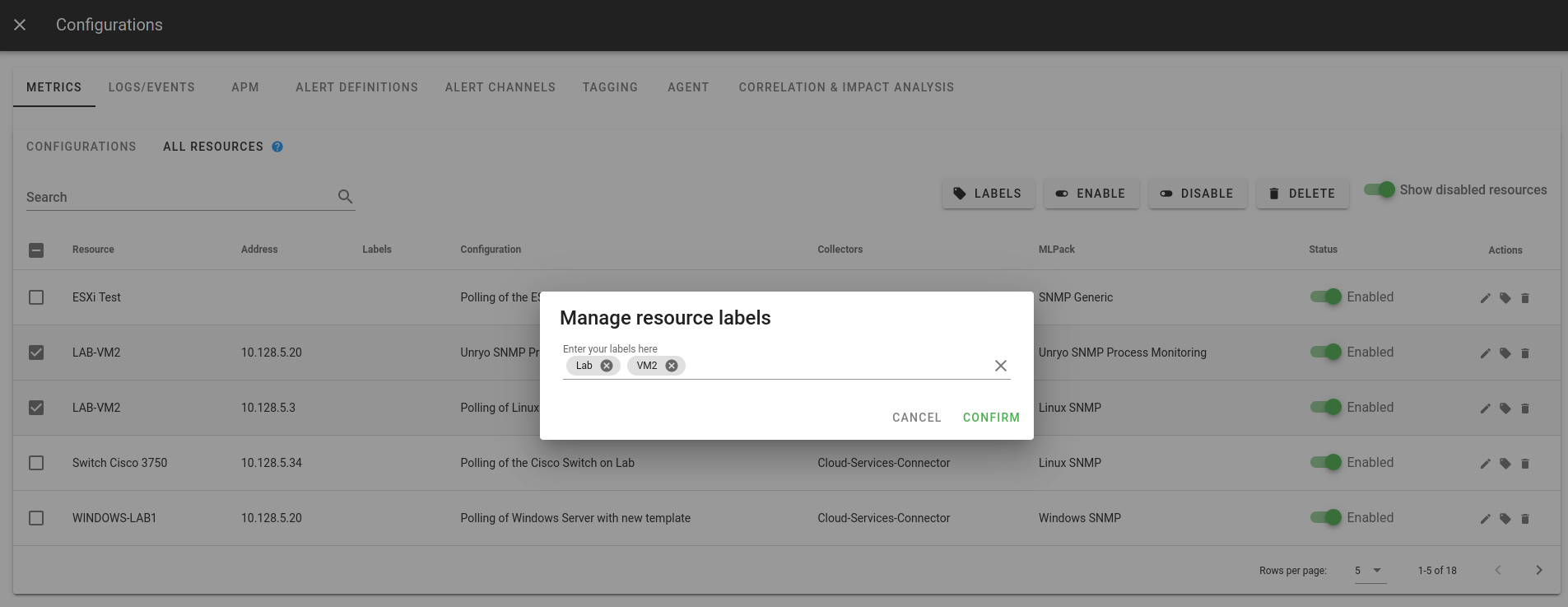Click Unryo SNMP Process Monitoring cell
1568x607 pixels.
tap(1123, 353)
